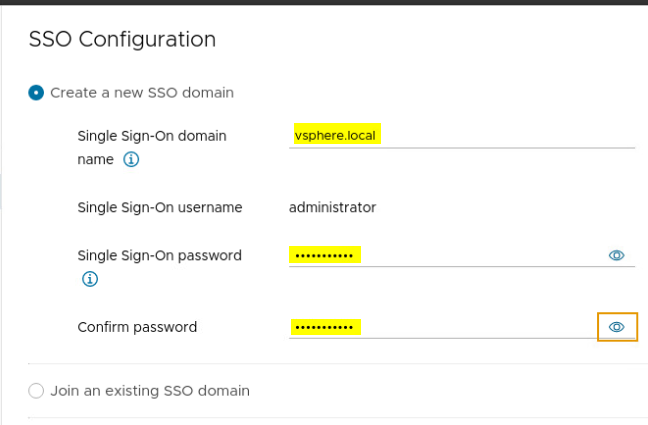Click the dark bar above the SSO dialog
648x425 pixels.
tap(324, 2)
